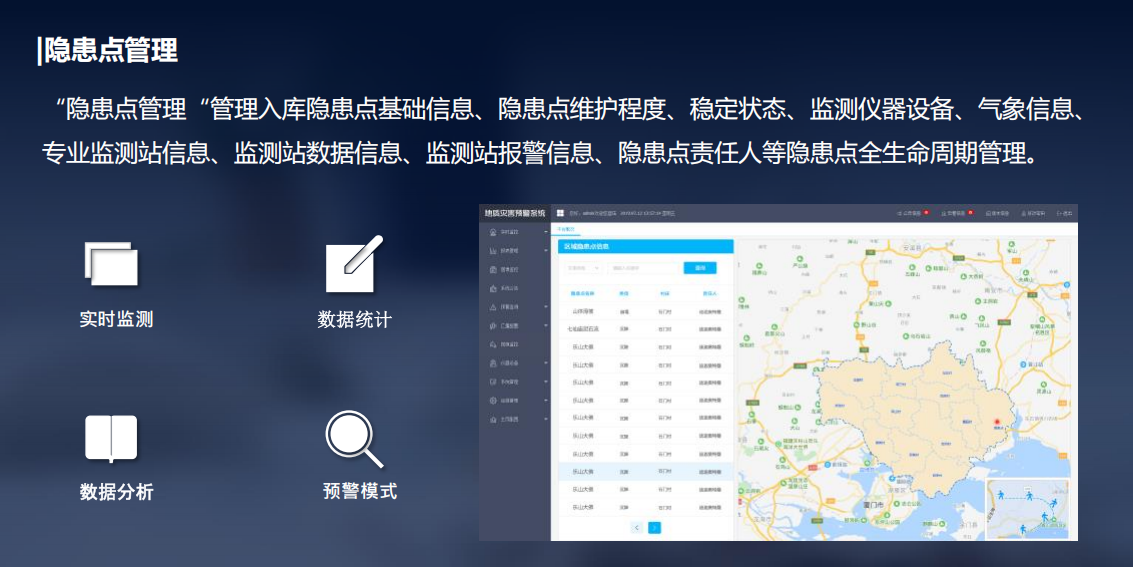Click the 责任人 column header
This screenshot has width=1134, height=567.
(709, 294)
